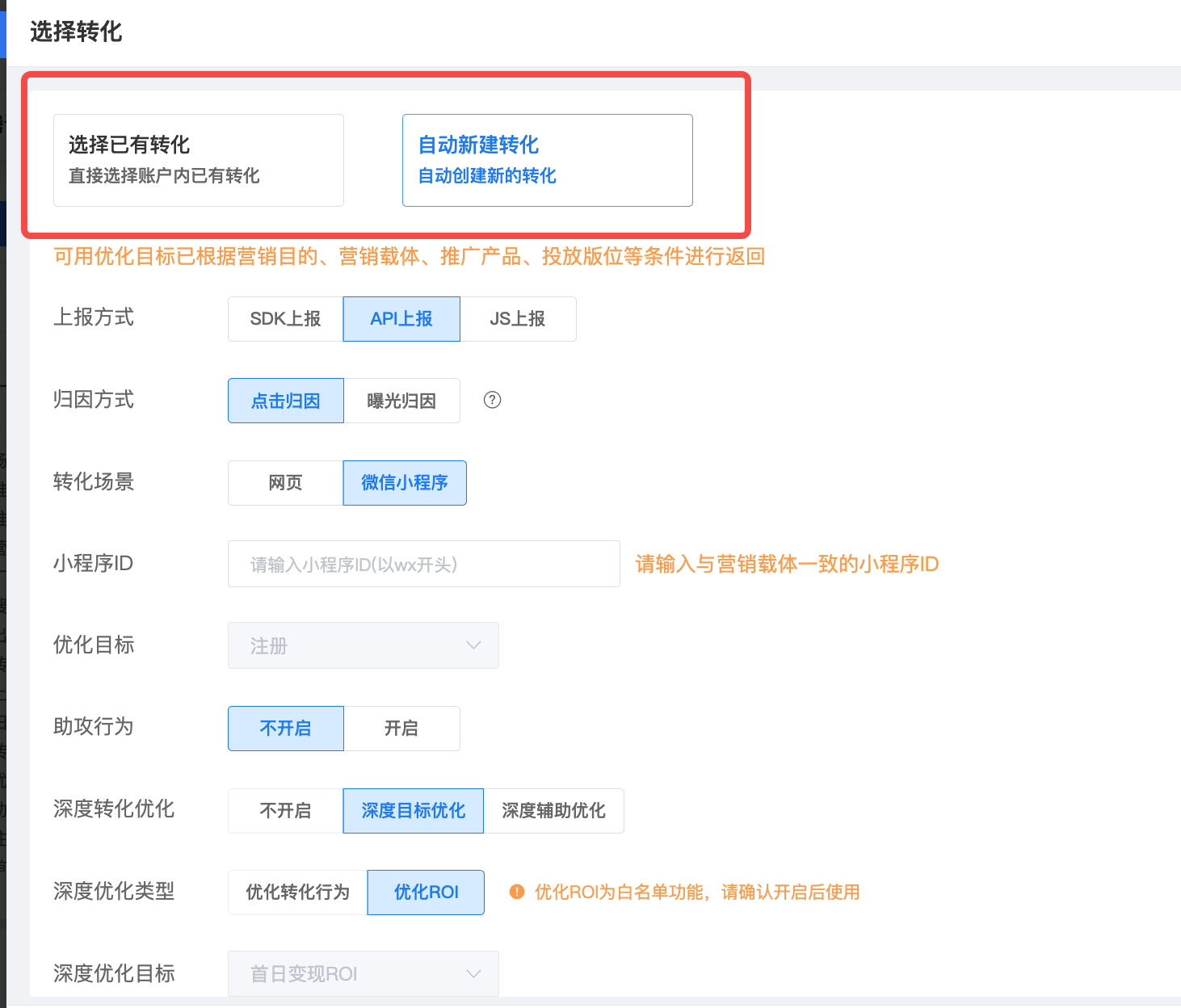The image size is (1181, 1008).
Task: Click the 深度优化类型 field label
Action: click(114, 892)
